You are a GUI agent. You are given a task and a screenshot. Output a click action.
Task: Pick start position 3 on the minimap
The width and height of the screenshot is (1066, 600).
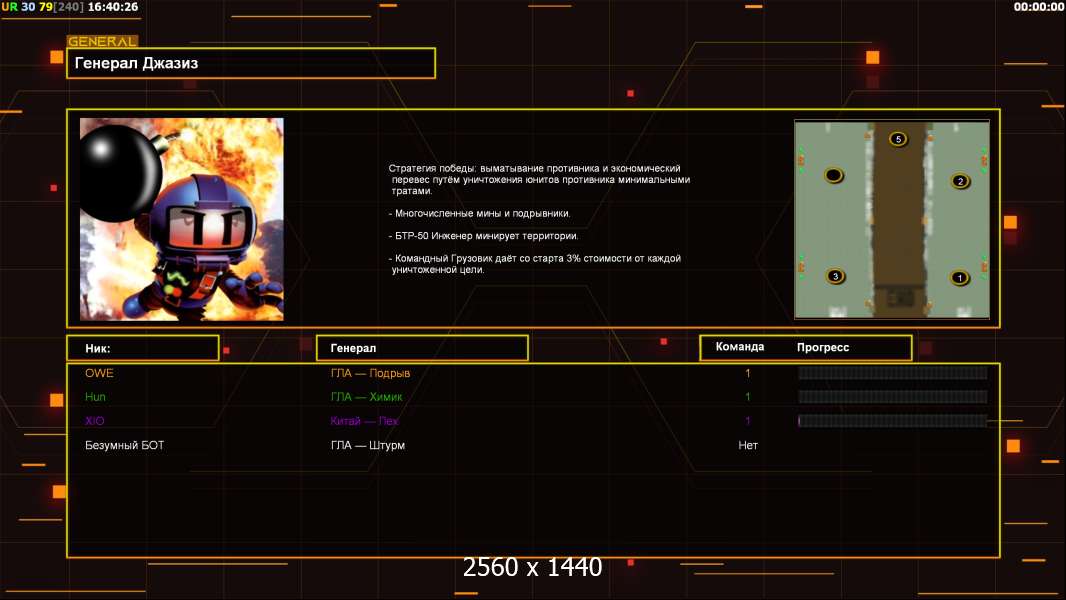click(x=835, y=277)
